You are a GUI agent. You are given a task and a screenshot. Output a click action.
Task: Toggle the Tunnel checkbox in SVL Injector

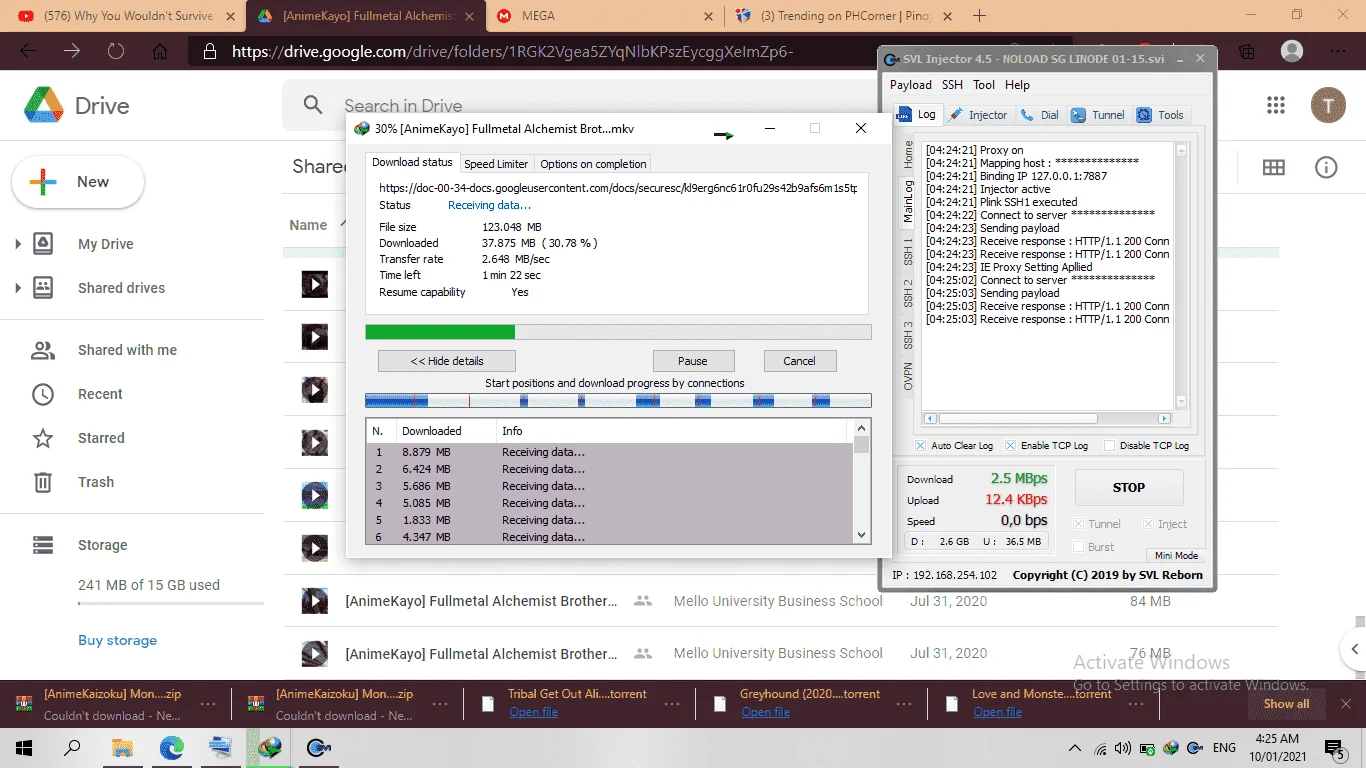tap(1078, 524)
